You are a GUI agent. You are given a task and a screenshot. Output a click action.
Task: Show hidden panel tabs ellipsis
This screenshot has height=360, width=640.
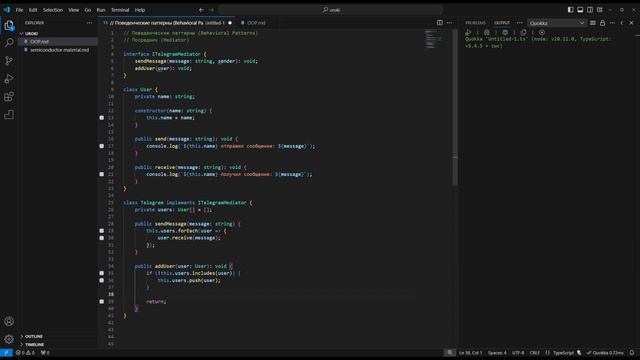[x=519, y=23]
